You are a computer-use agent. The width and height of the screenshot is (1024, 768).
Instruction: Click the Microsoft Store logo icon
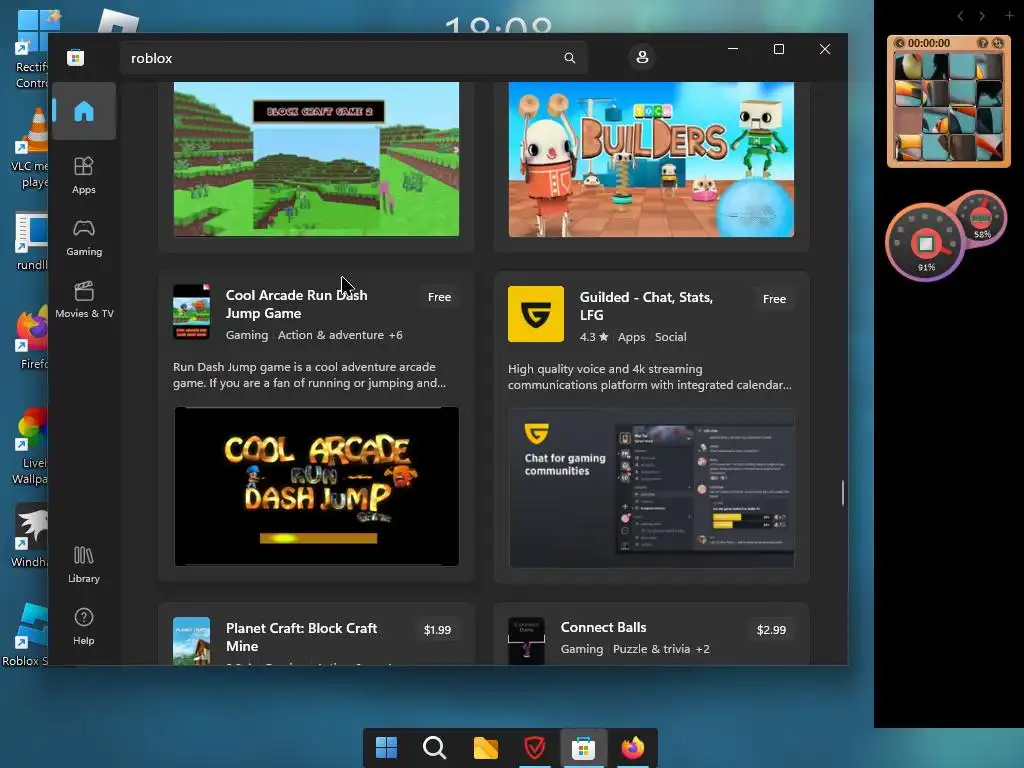click(76, 57)
